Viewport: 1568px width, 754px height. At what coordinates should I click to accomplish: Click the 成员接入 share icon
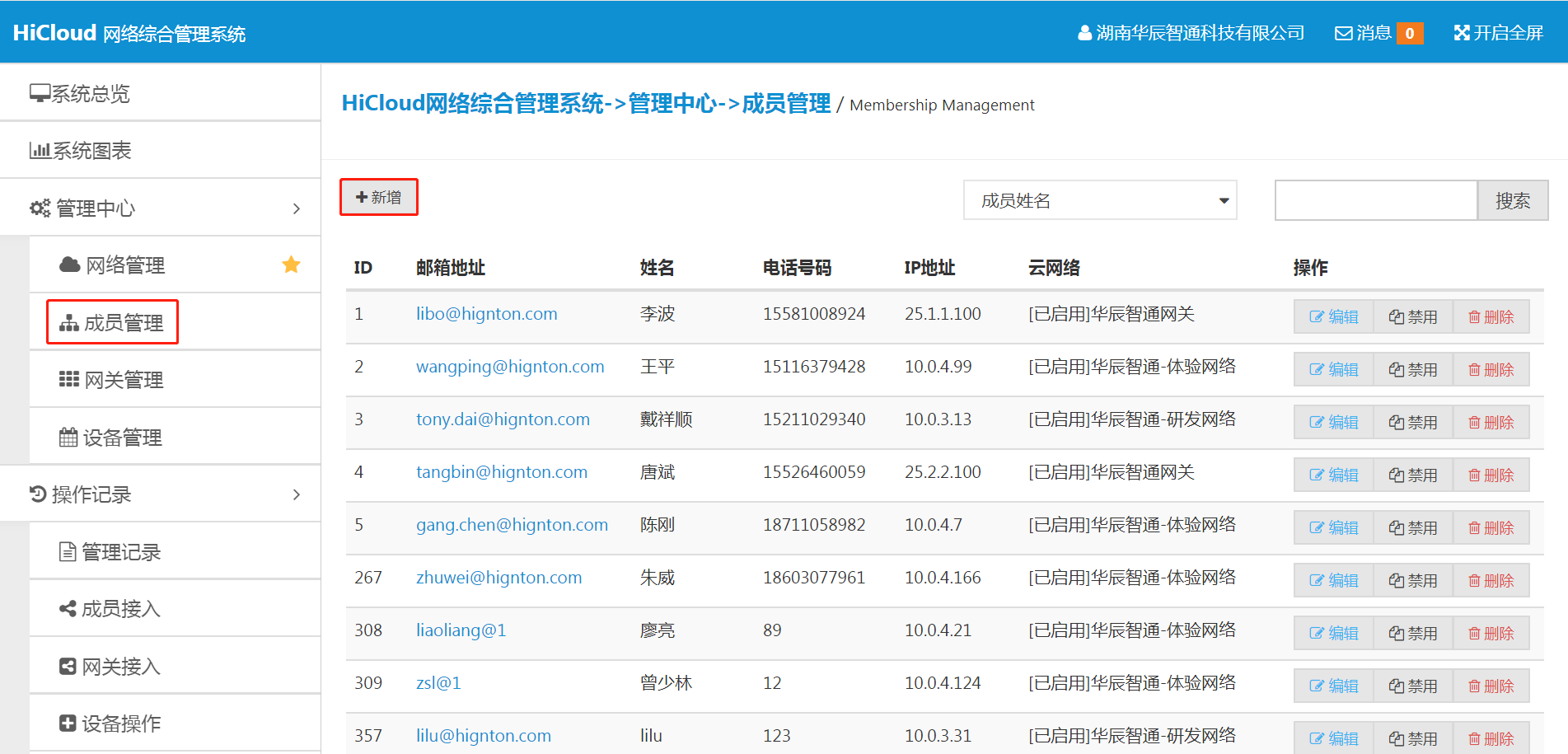[x=68, y=609]
